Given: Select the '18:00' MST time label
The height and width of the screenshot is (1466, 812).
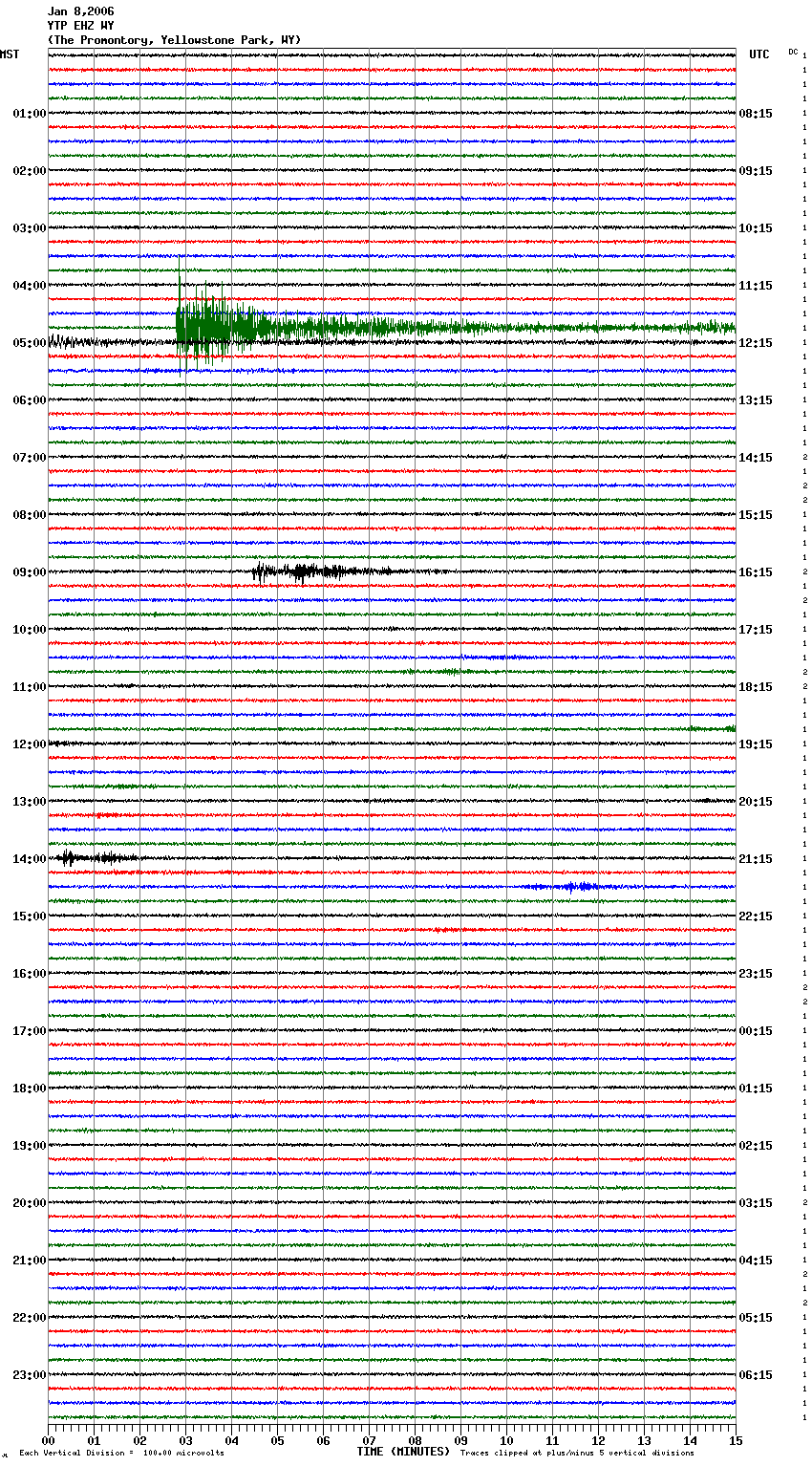Looking at the screenshot, I should tap(29, 1089).
